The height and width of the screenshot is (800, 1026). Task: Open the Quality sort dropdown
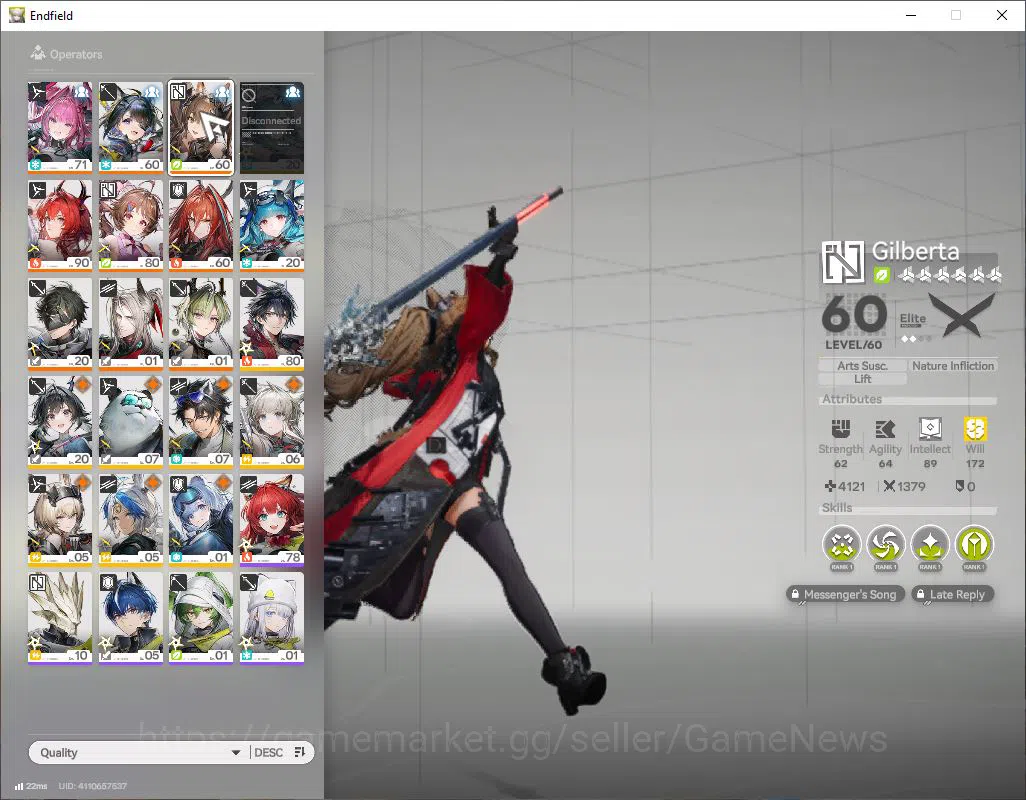(139, 752)
